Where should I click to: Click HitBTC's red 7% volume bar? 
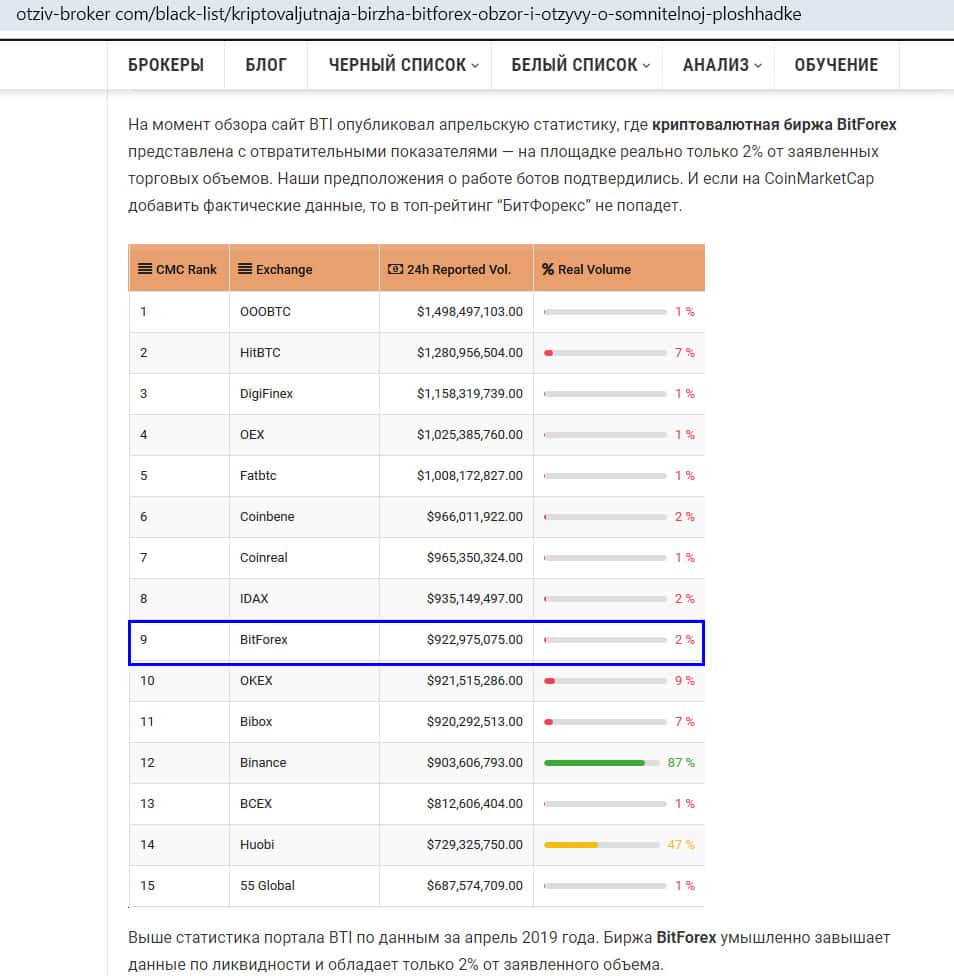click(x=548, y=353)
